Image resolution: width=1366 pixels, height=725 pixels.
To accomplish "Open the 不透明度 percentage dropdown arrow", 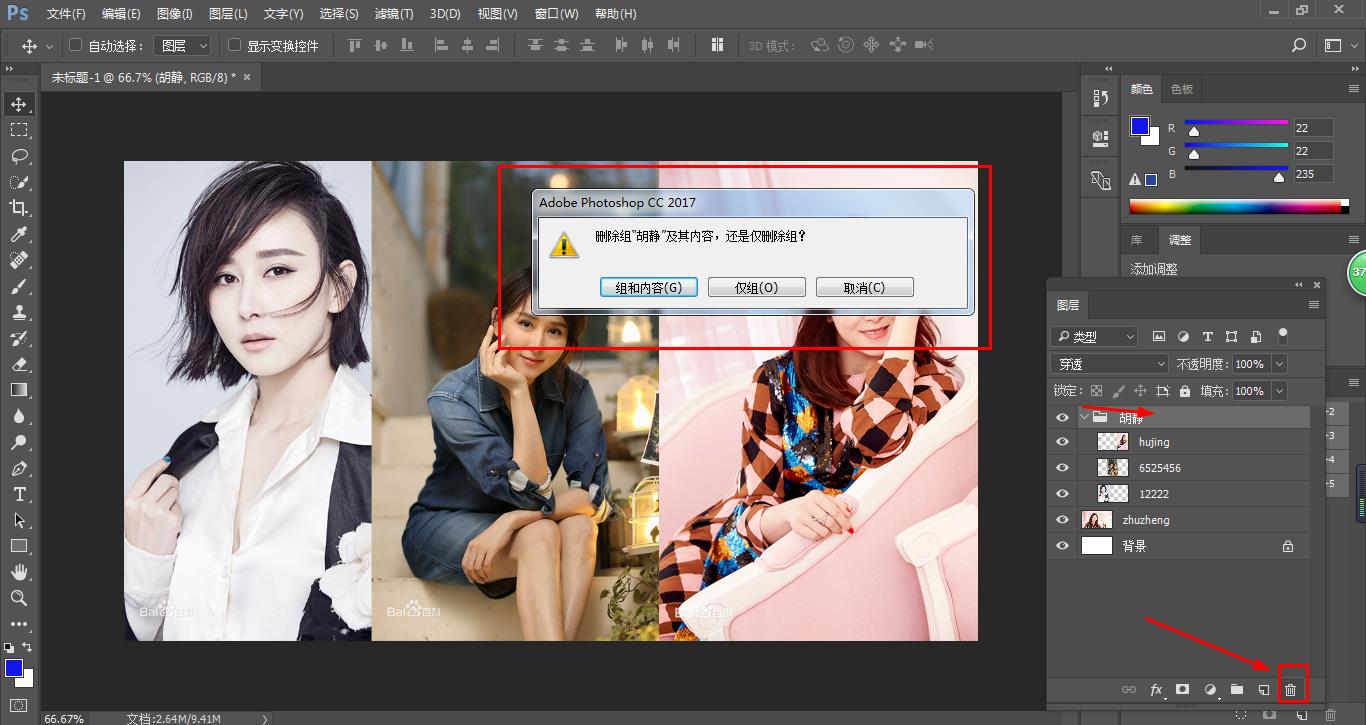I will (1279, 364).
